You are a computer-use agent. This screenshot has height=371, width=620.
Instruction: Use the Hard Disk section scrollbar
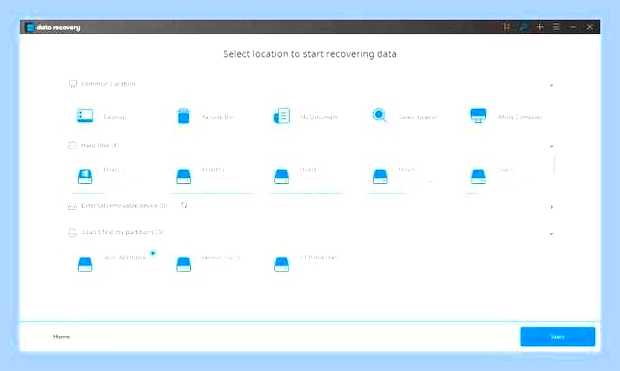(x=554, y=165)
